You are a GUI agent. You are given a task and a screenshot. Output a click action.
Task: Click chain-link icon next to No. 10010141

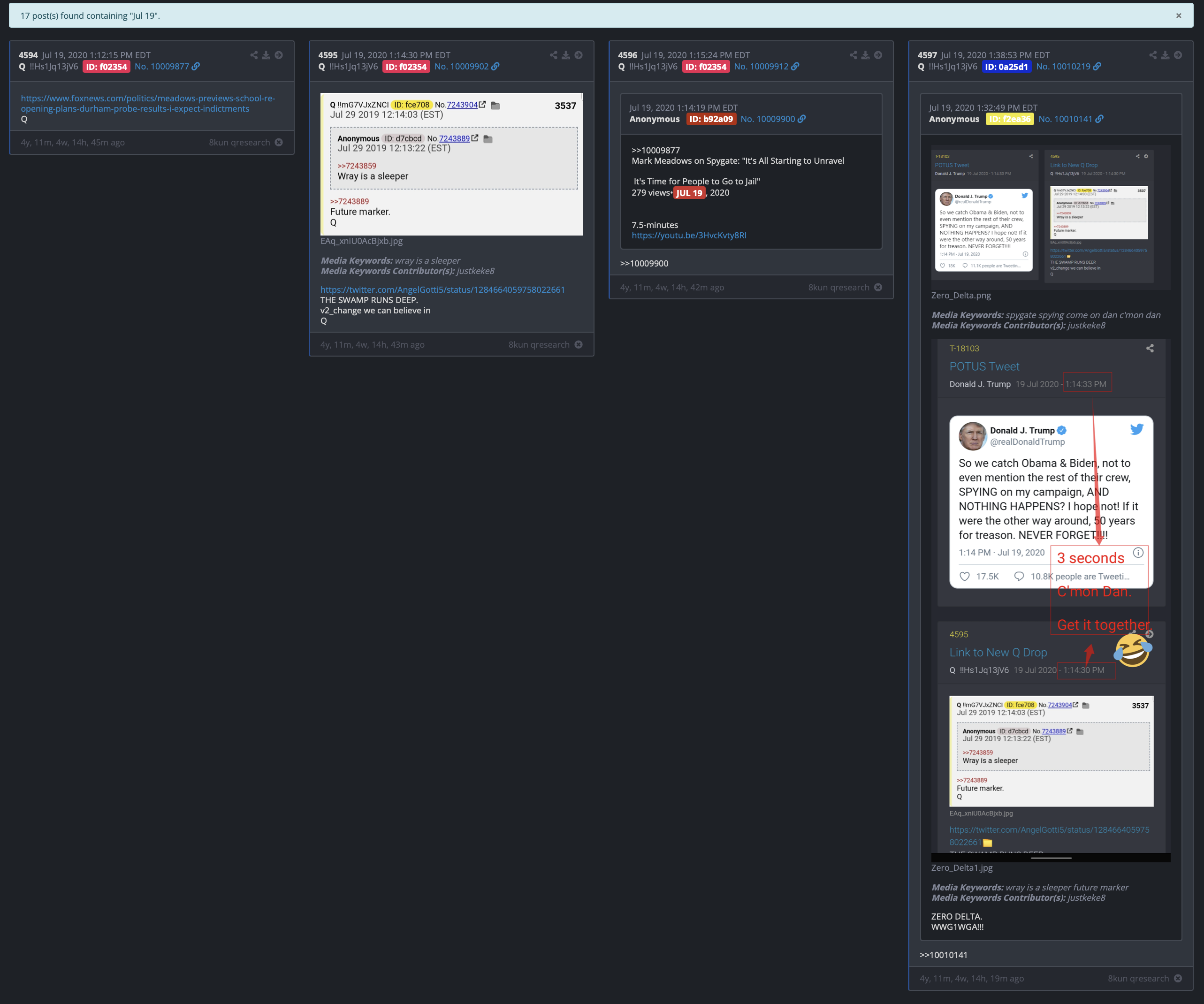[1099, 119]
